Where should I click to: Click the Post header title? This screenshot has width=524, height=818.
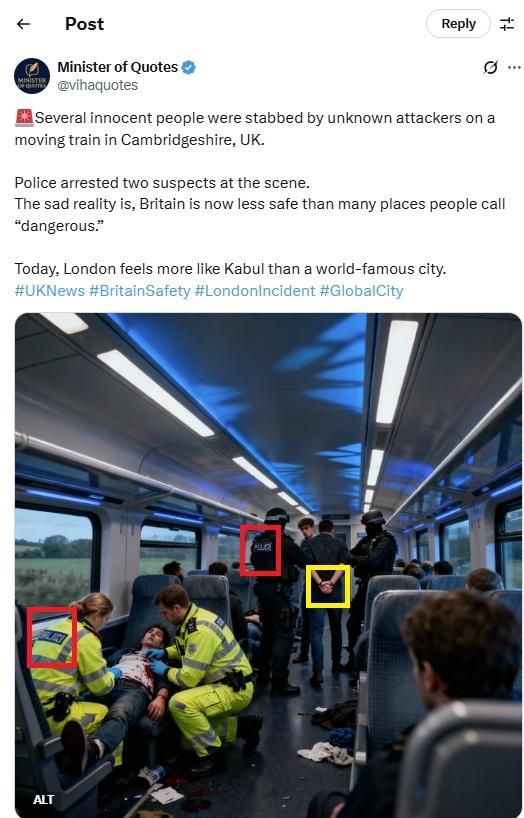click(84, 24)
